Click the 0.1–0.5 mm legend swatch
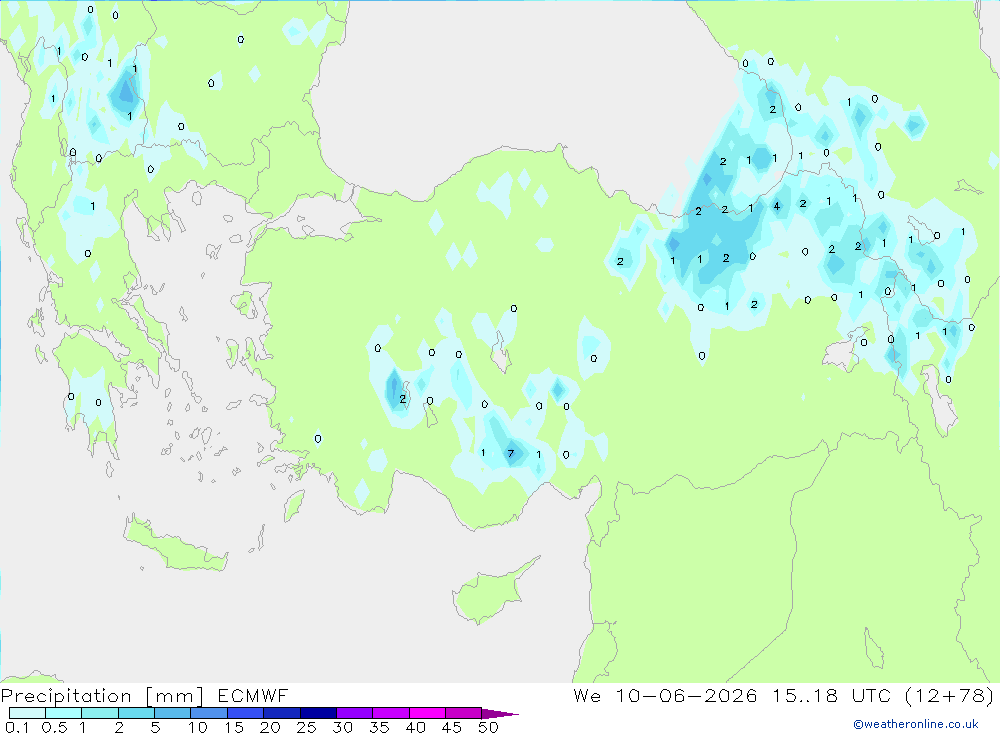 pyautogui.click(x=27, y=713)
